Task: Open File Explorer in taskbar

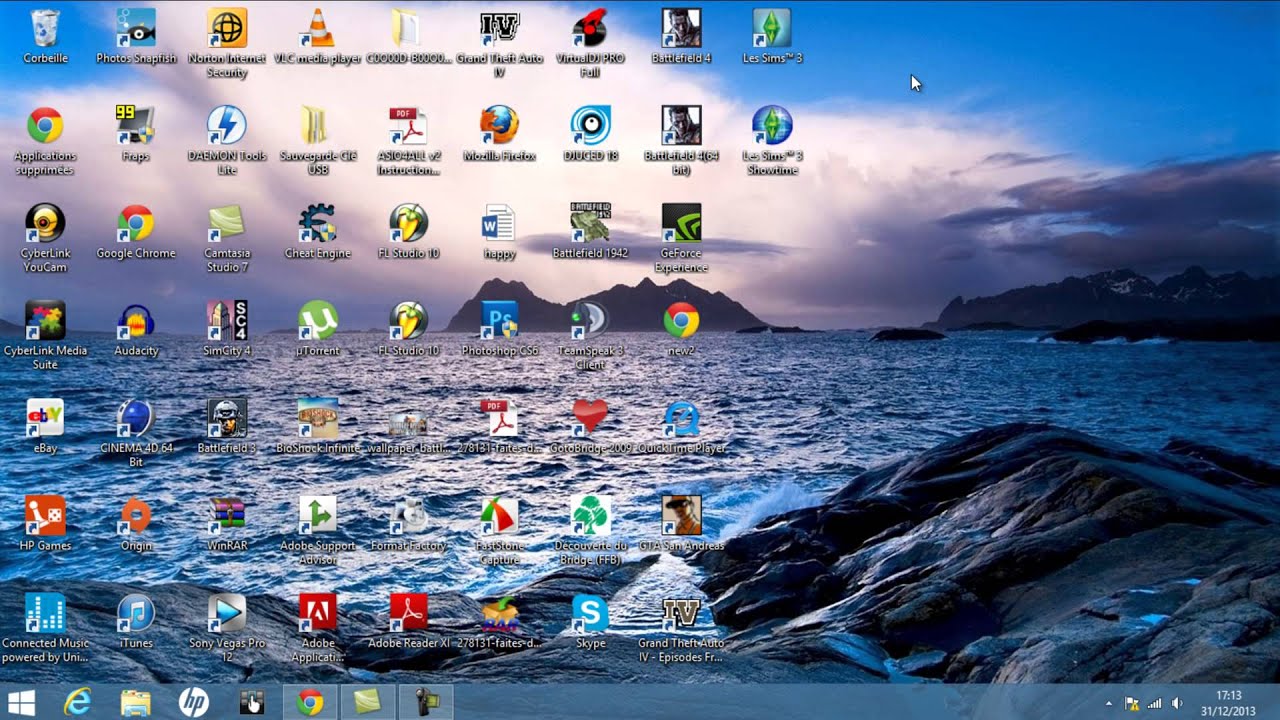Action: 136,703
